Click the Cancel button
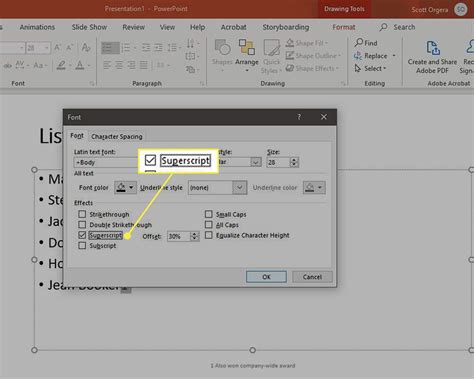 coord(312,277)
